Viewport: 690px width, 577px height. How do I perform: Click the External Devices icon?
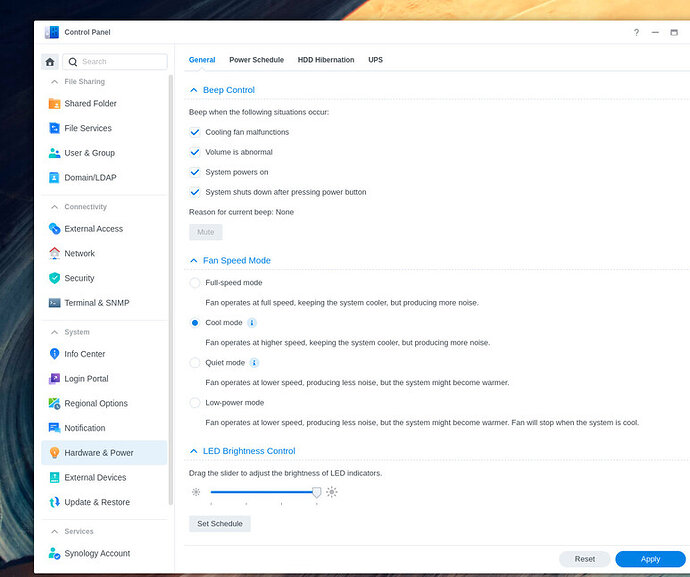pos(54,477)
